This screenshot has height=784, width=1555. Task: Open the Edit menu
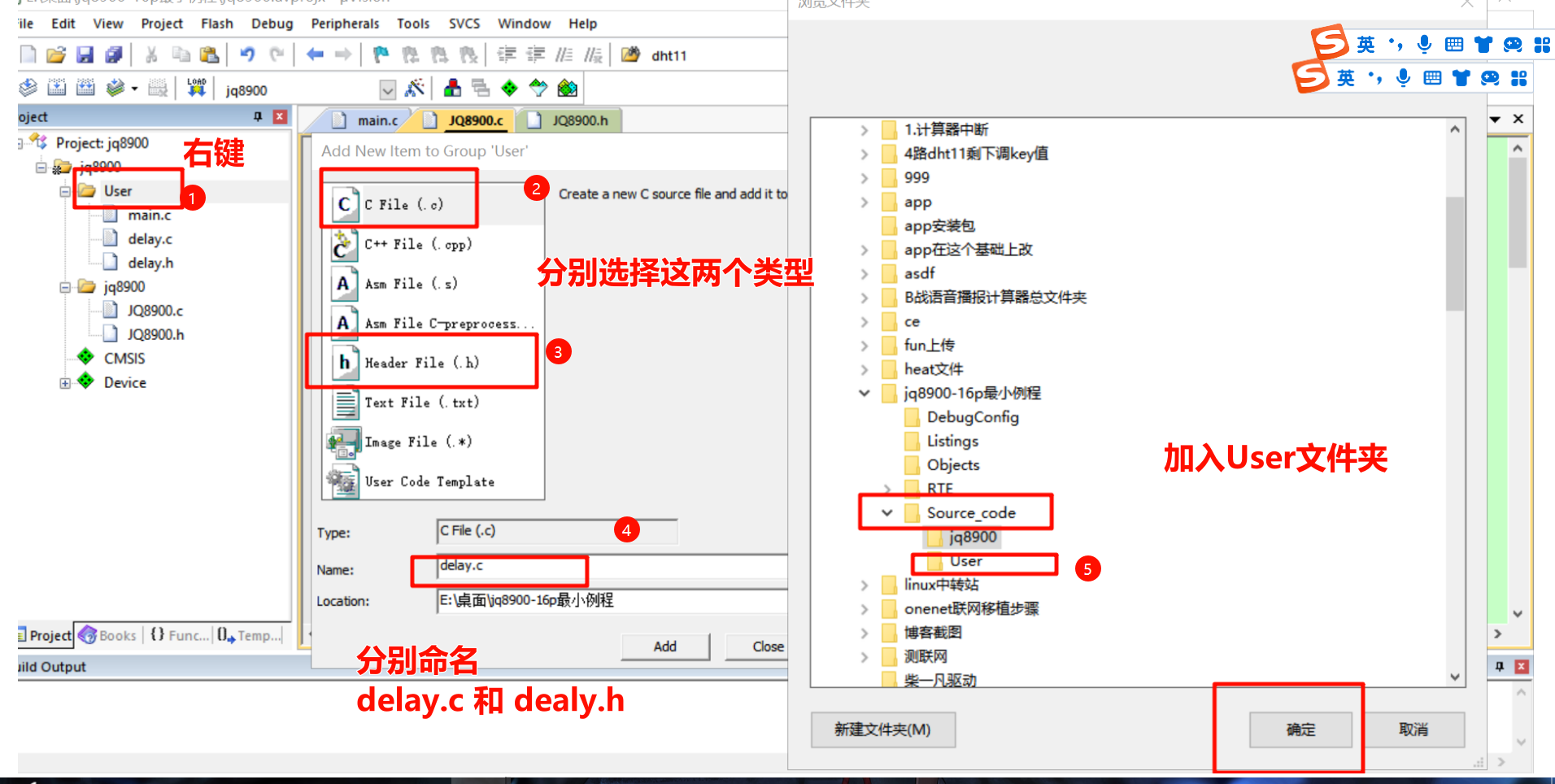pos(63,24)
